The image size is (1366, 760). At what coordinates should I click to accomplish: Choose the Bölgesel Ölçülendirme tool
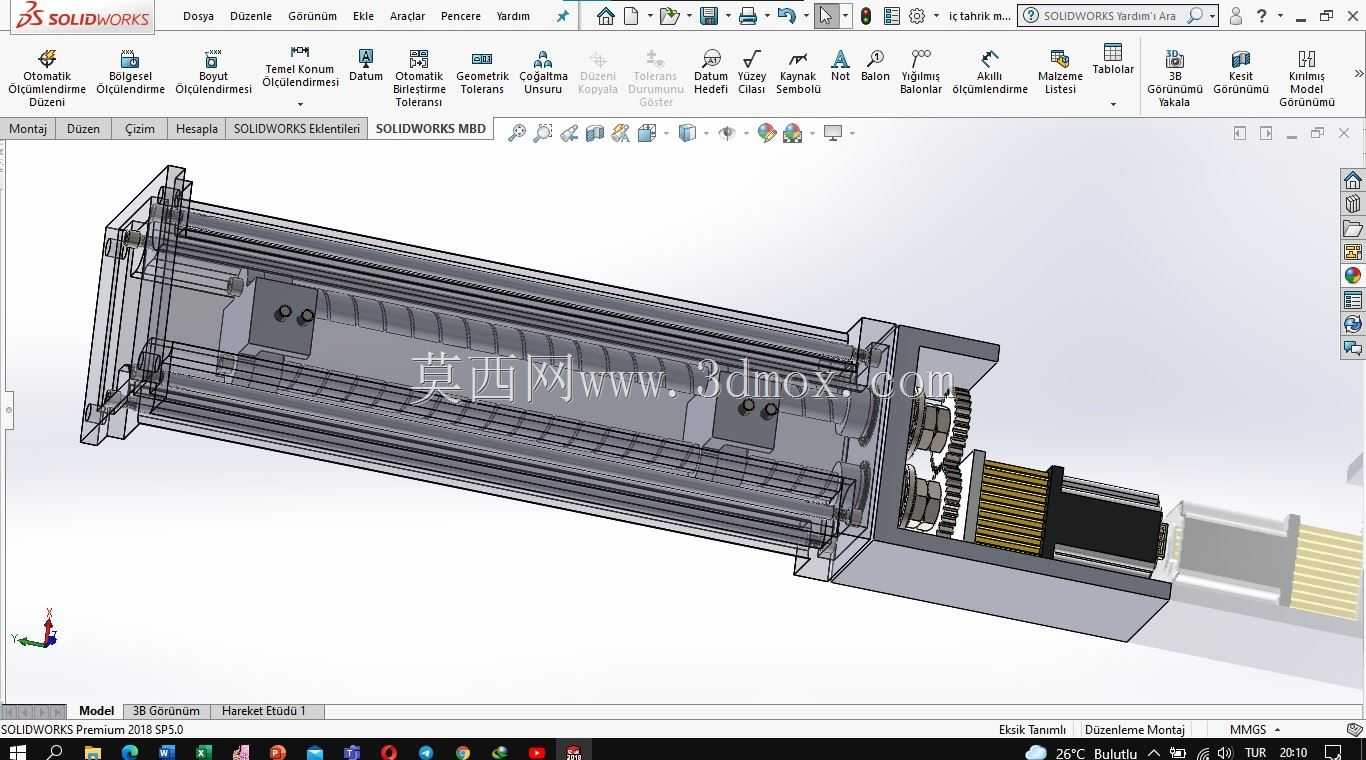pos(130,72)
